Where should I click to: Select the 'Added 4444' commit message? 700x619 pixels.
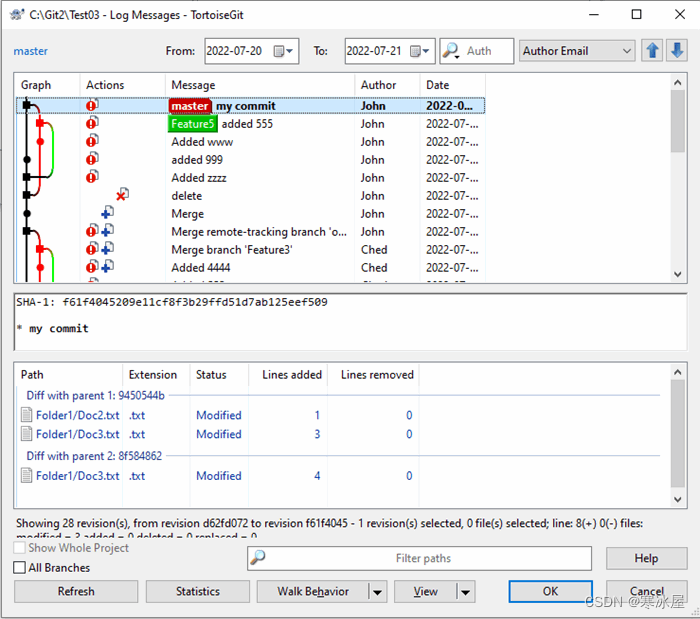coord(200,267)
